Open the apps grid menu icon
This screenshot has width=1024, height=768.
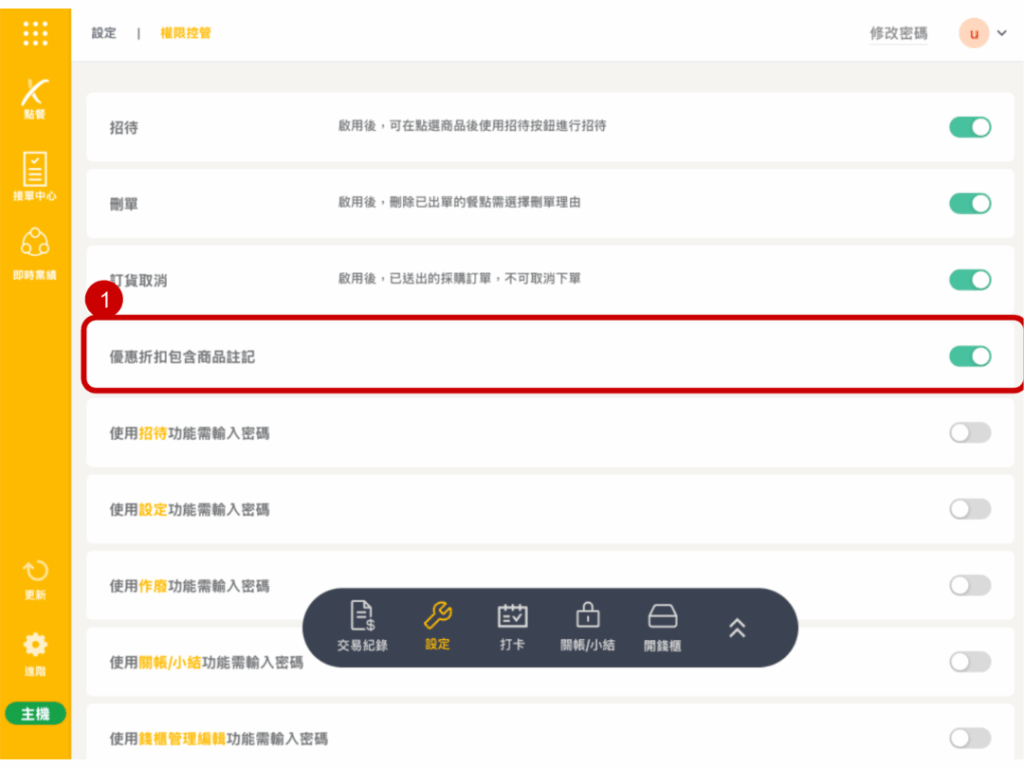coord(35,33)
